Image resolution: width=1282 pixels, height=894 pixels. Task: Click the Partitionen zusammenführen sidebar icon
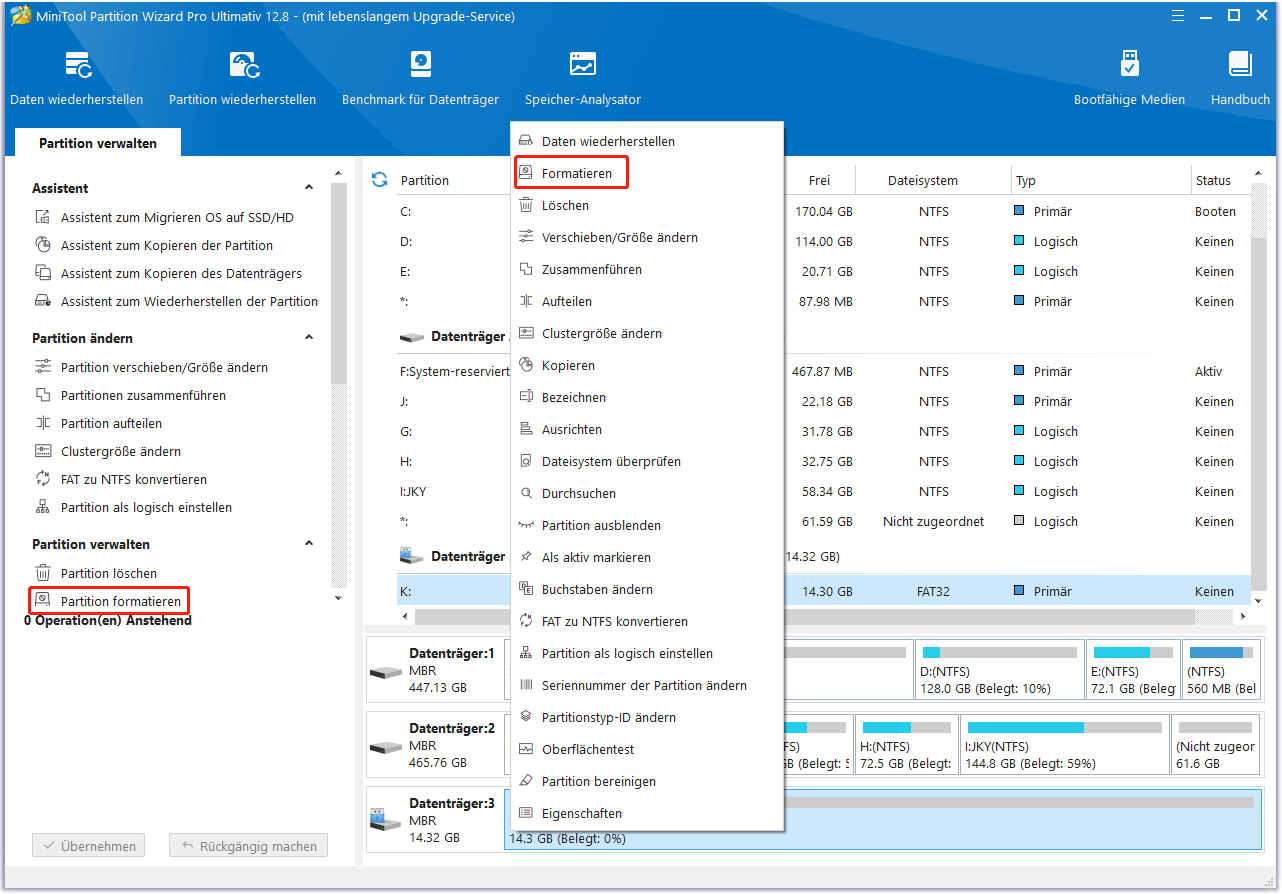(43, 395)
